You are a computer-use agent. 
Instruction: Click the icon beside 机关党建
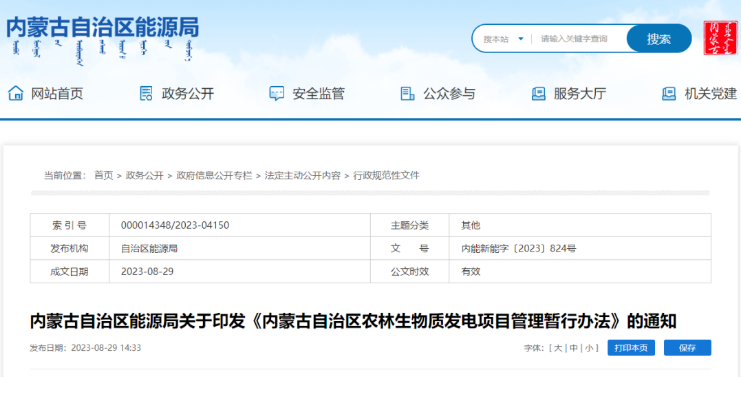[669, 94]
